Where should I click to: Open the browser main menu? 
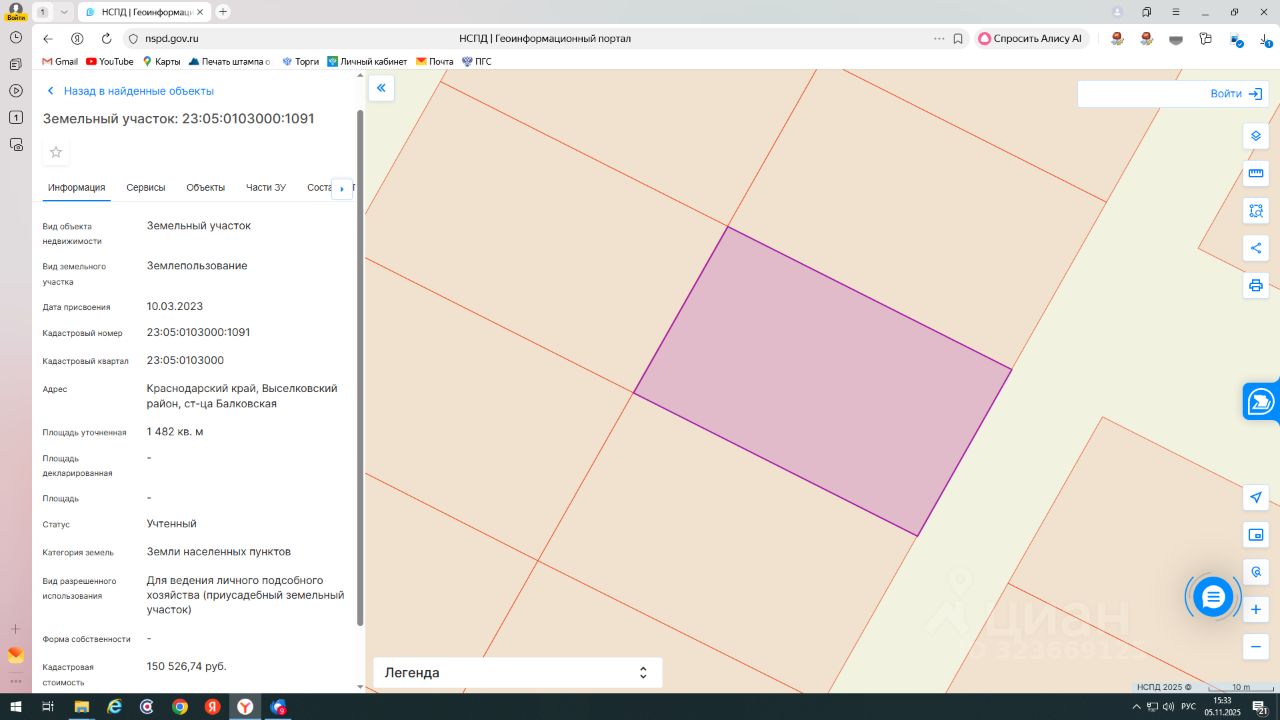pyautogui.click(x=1176, y=12)
